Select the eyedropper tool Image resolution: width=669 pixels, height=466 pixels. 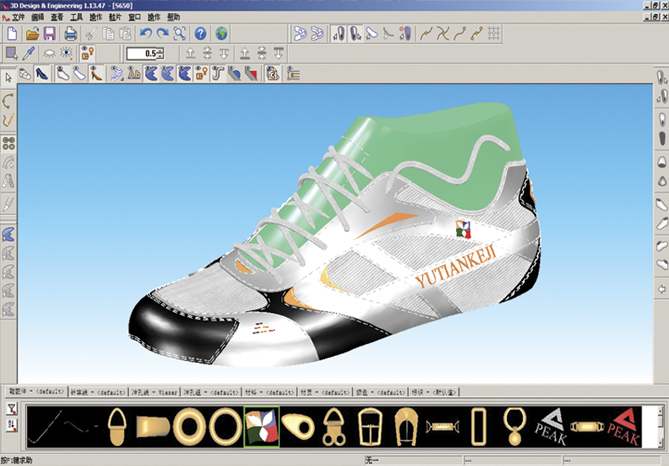click(29, 53)
